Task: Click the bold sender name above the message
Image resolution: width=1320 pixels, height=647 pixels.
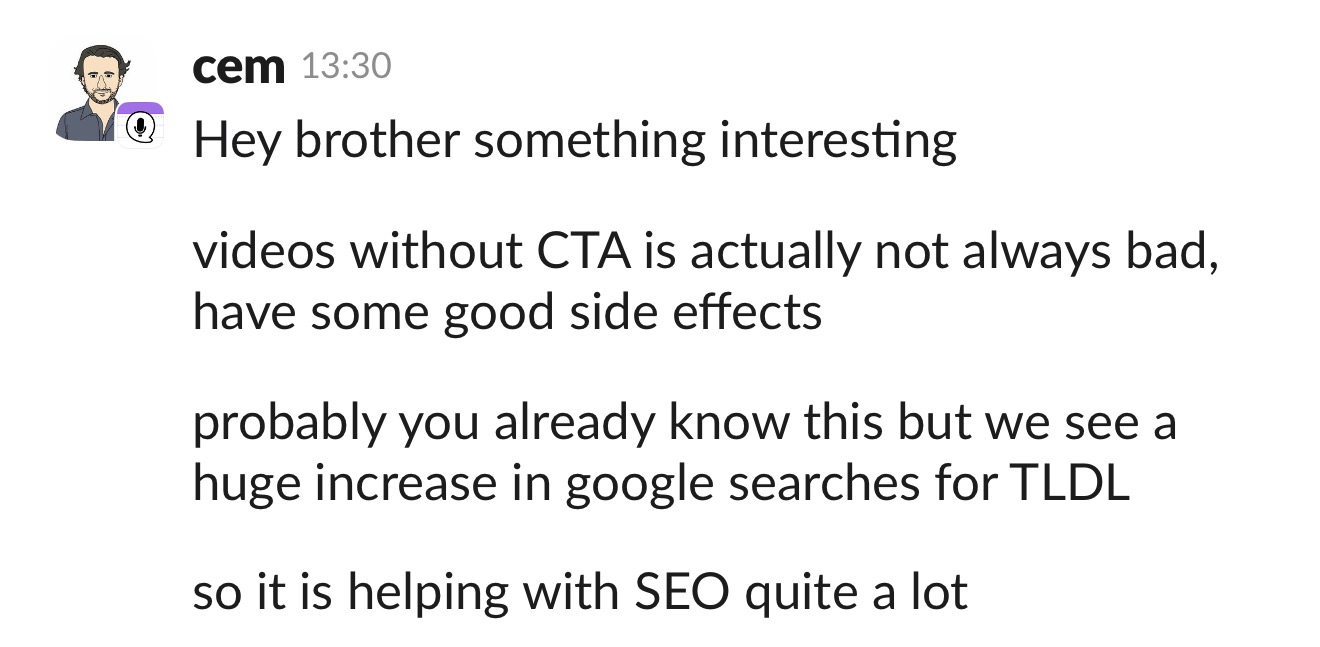Action: pos(238,66)
